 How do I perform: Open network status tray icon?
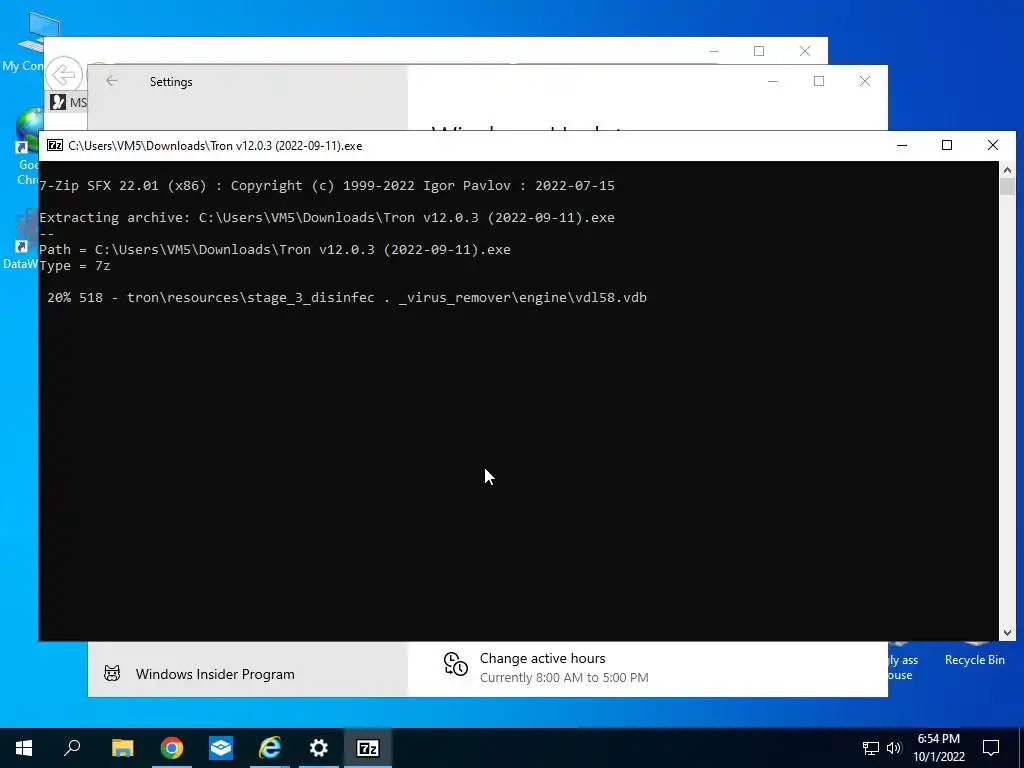tap(871, 748)
